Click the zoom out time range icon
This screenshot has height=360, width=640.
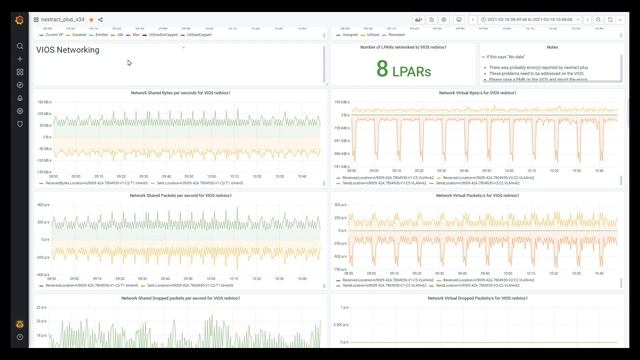click(598, 20)
